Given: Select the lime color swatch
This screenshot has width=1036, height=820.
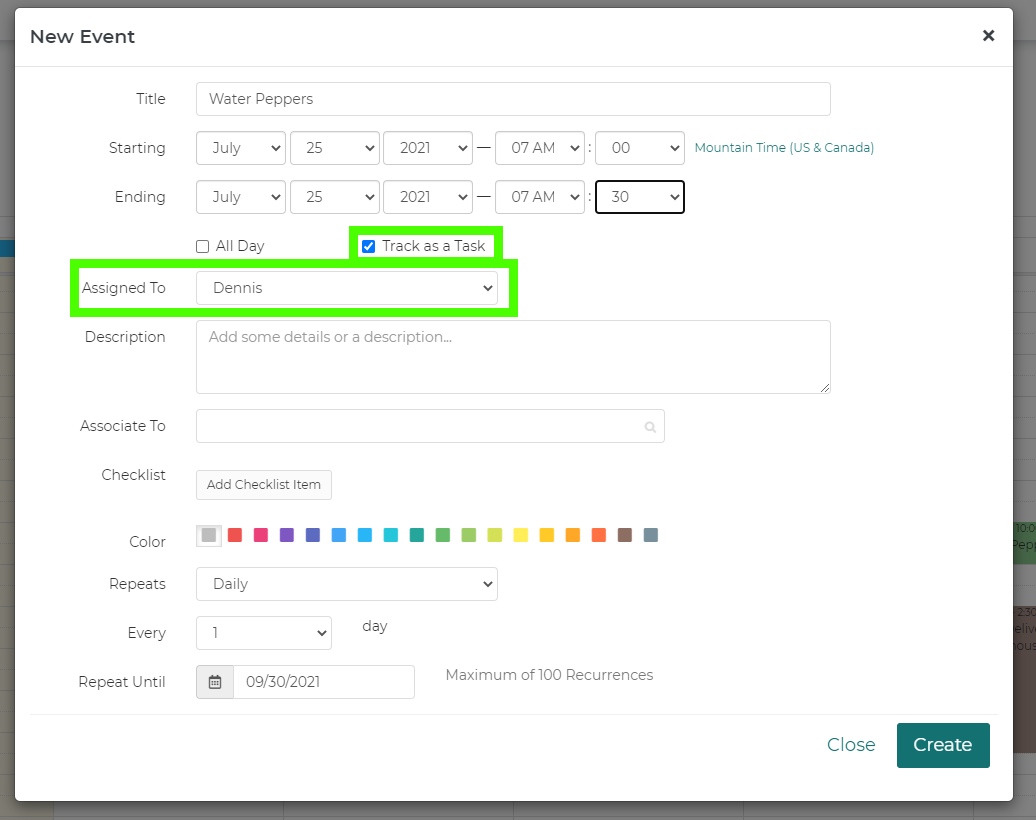Looking at the screenshot, I should tap(495, 535).
